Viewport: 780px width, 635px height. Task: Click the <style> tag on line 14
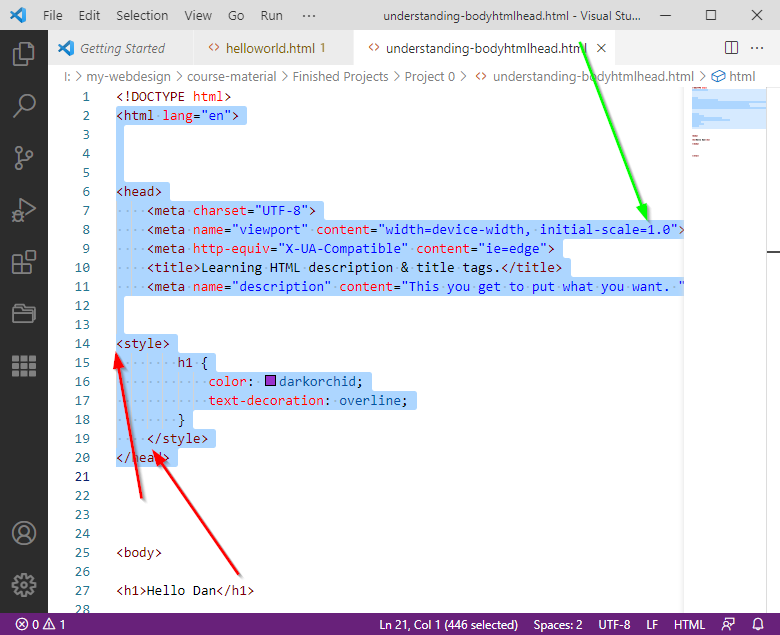(143, 343)
